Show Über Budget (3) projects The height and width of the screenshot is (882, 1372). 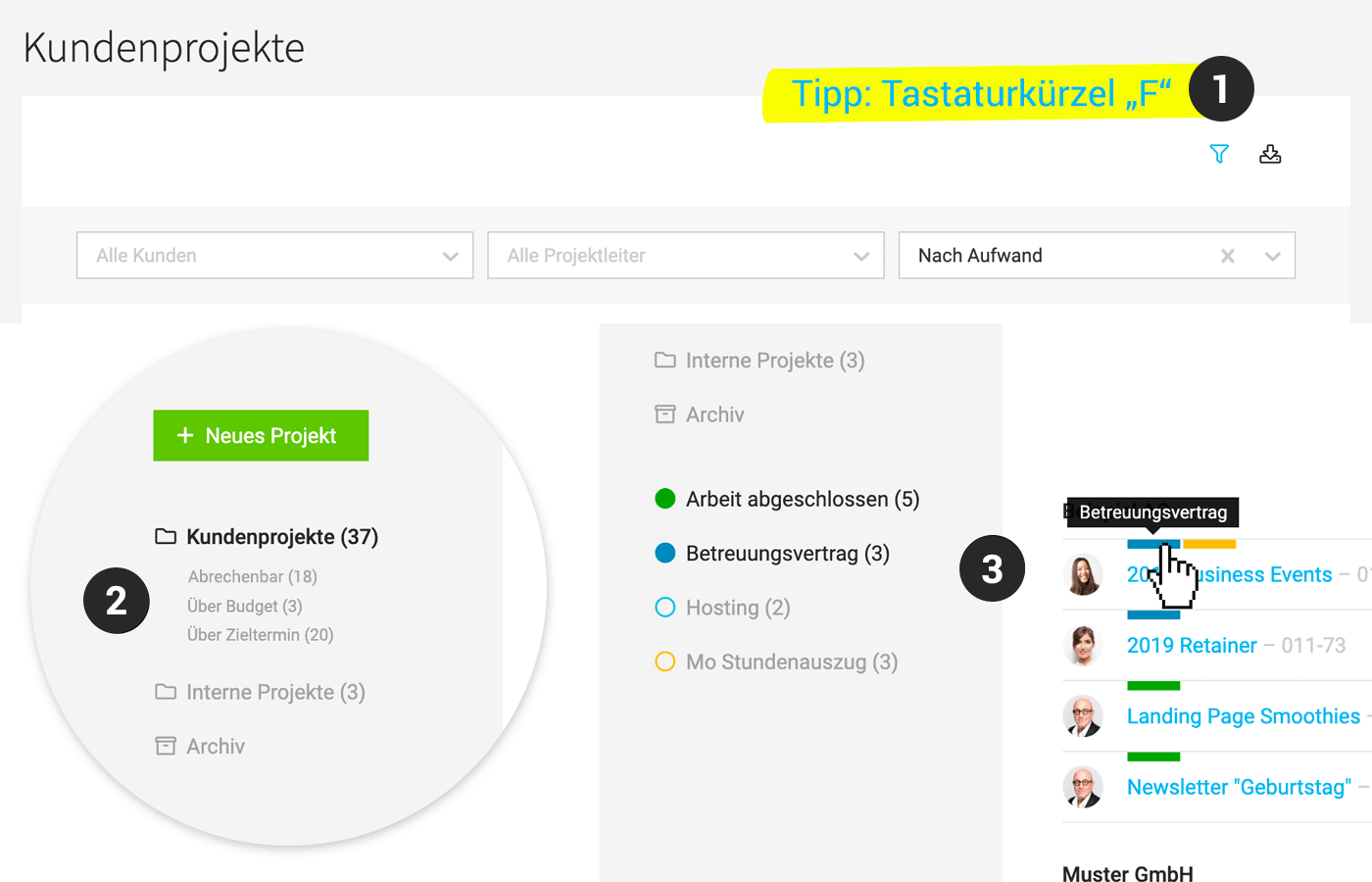tap(244, 606)
